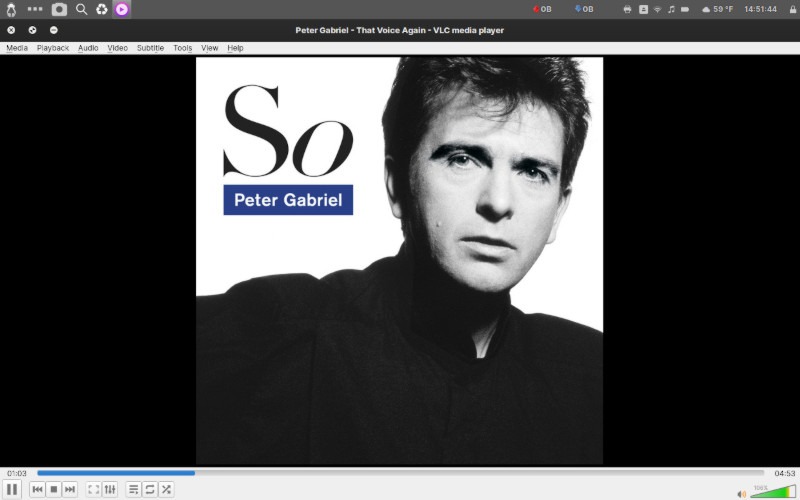Toggle total duration display 04:53
Screen dimensions: 800x500
[784, 473]
